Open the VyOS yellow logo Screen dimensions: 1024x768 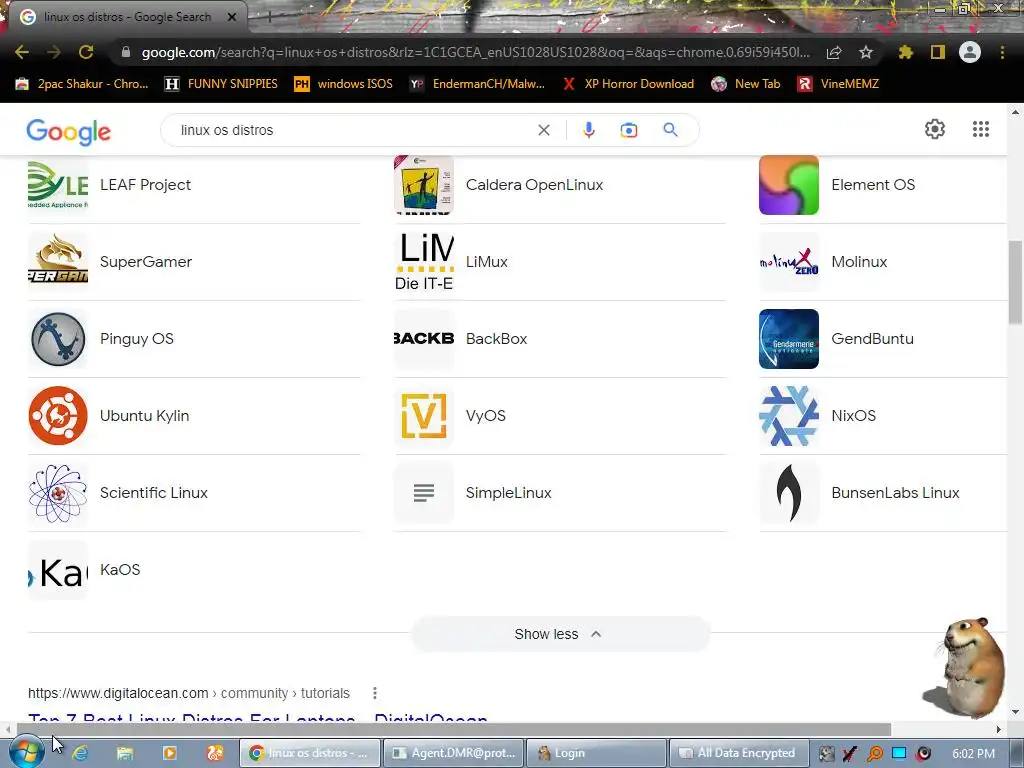pos(424,415)
